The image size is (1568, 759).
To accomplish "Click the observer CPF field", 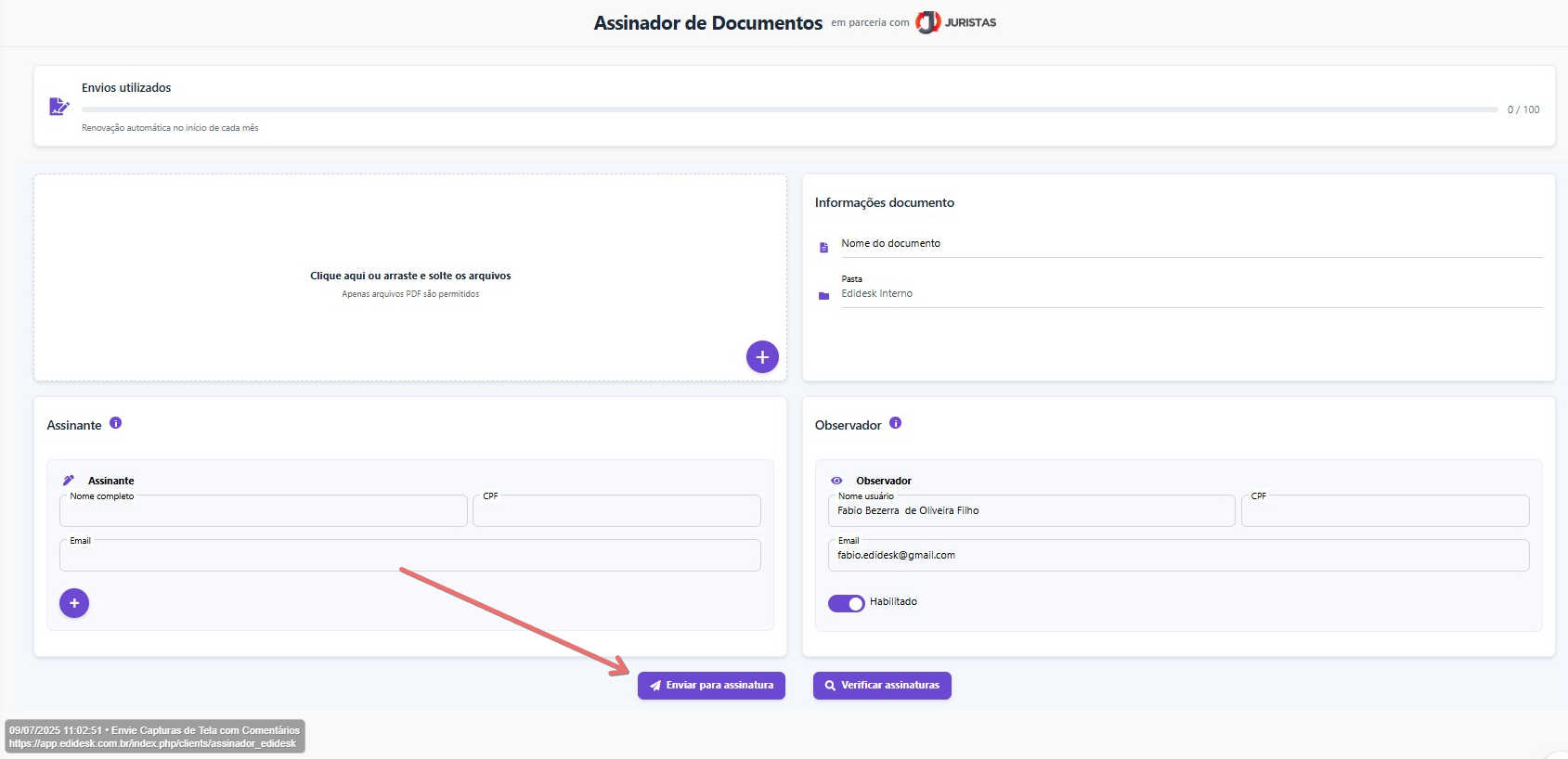I will pyautogui.click(x=1384, y=511).
